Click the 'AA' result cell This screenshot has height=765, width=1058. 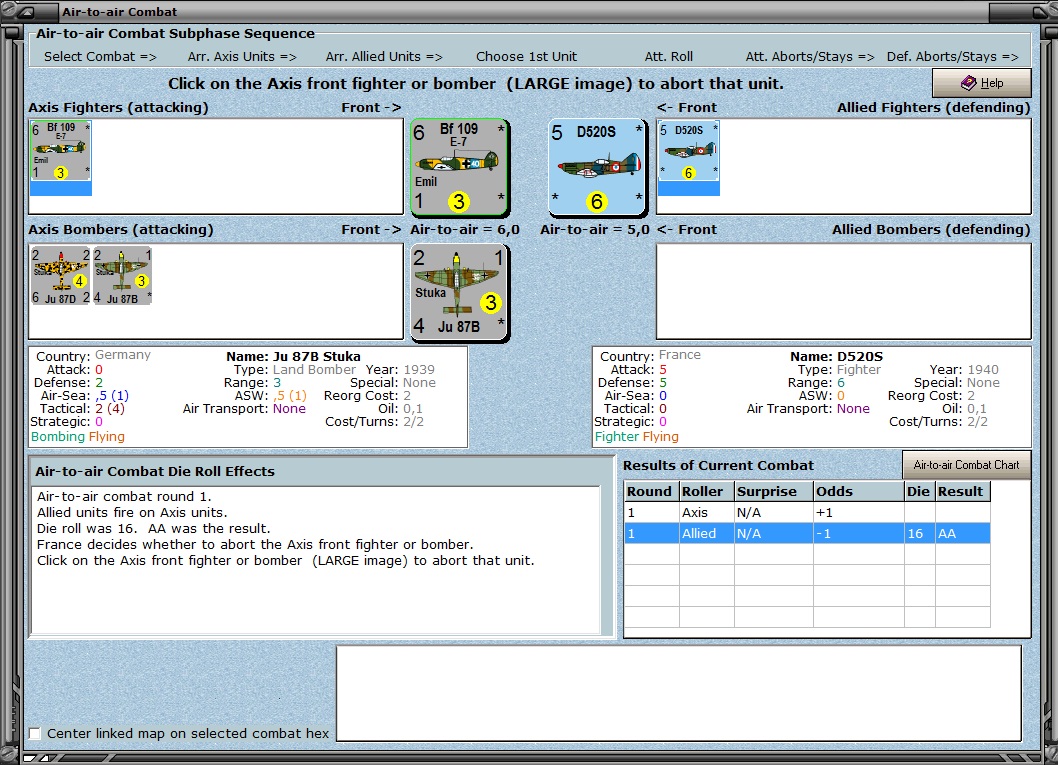963,534
